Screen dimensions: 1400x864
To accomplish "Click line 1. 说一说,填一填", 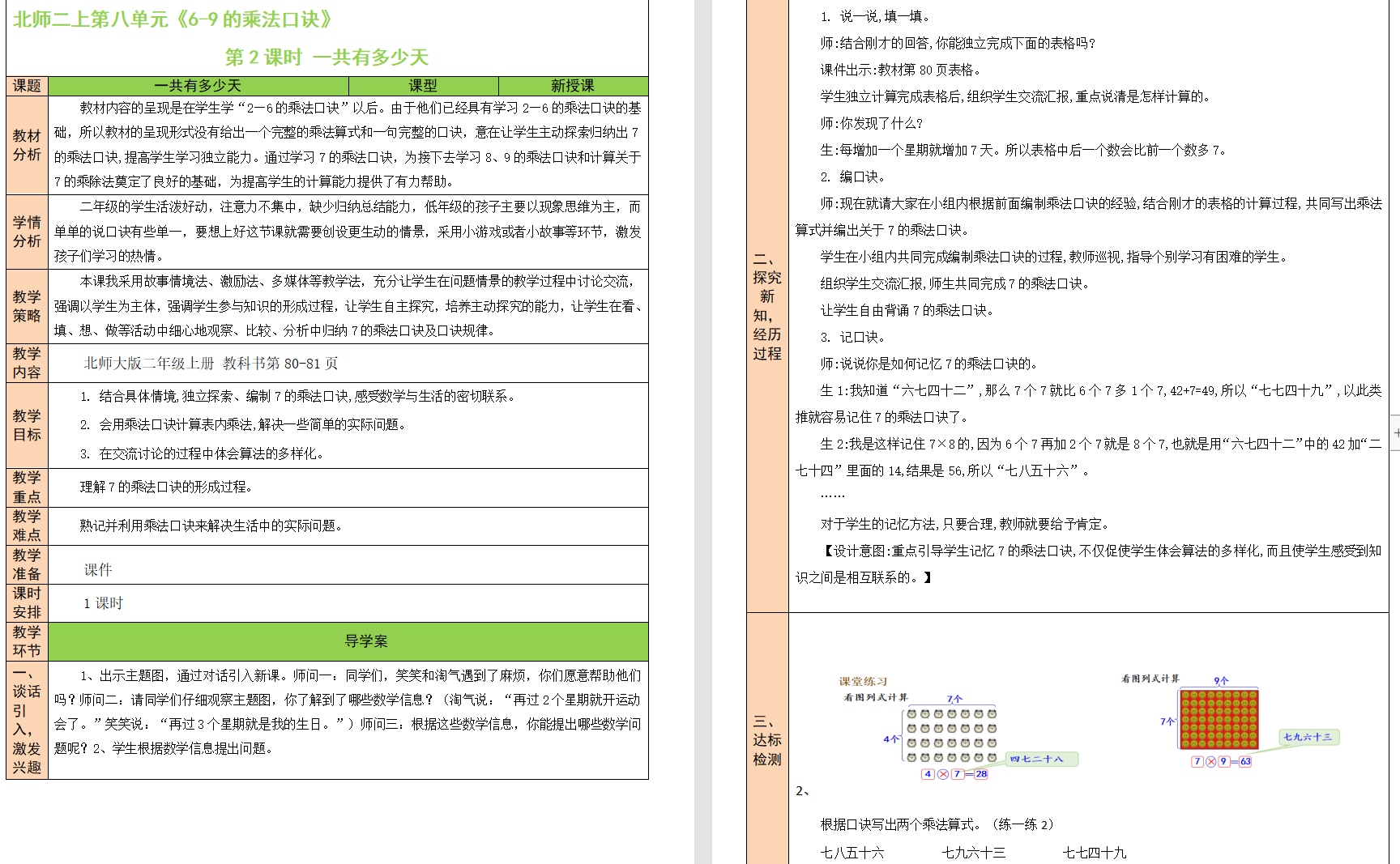I will (x=875, y=16).
